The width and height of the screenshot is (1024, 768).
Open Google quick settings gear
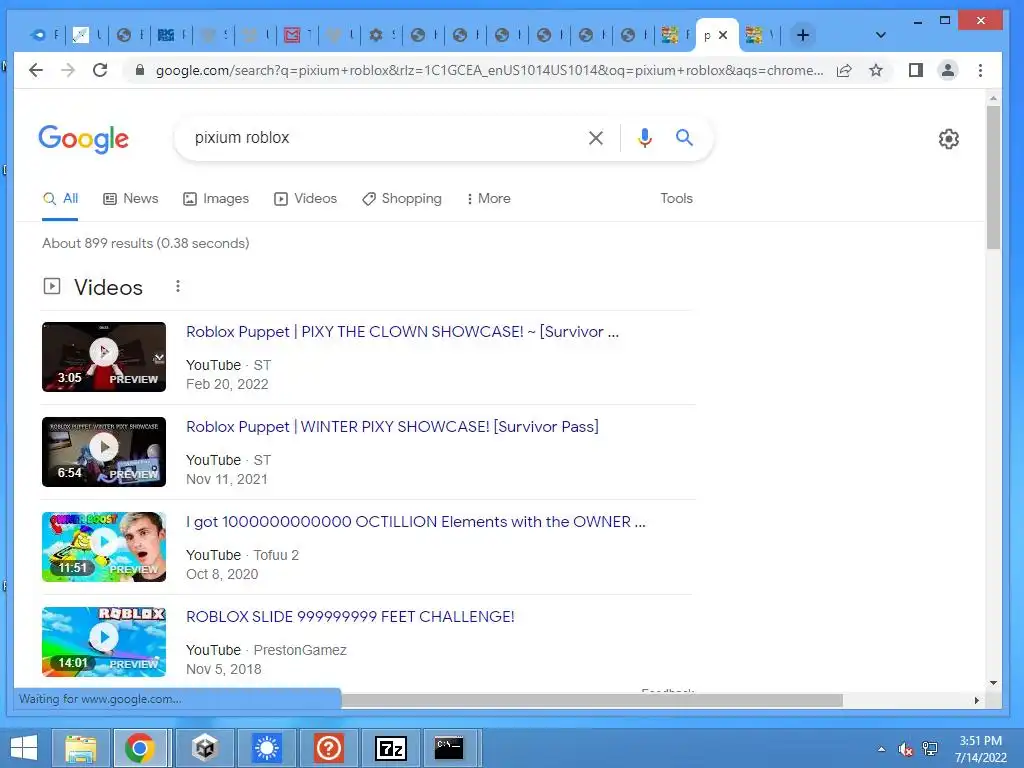948,138
